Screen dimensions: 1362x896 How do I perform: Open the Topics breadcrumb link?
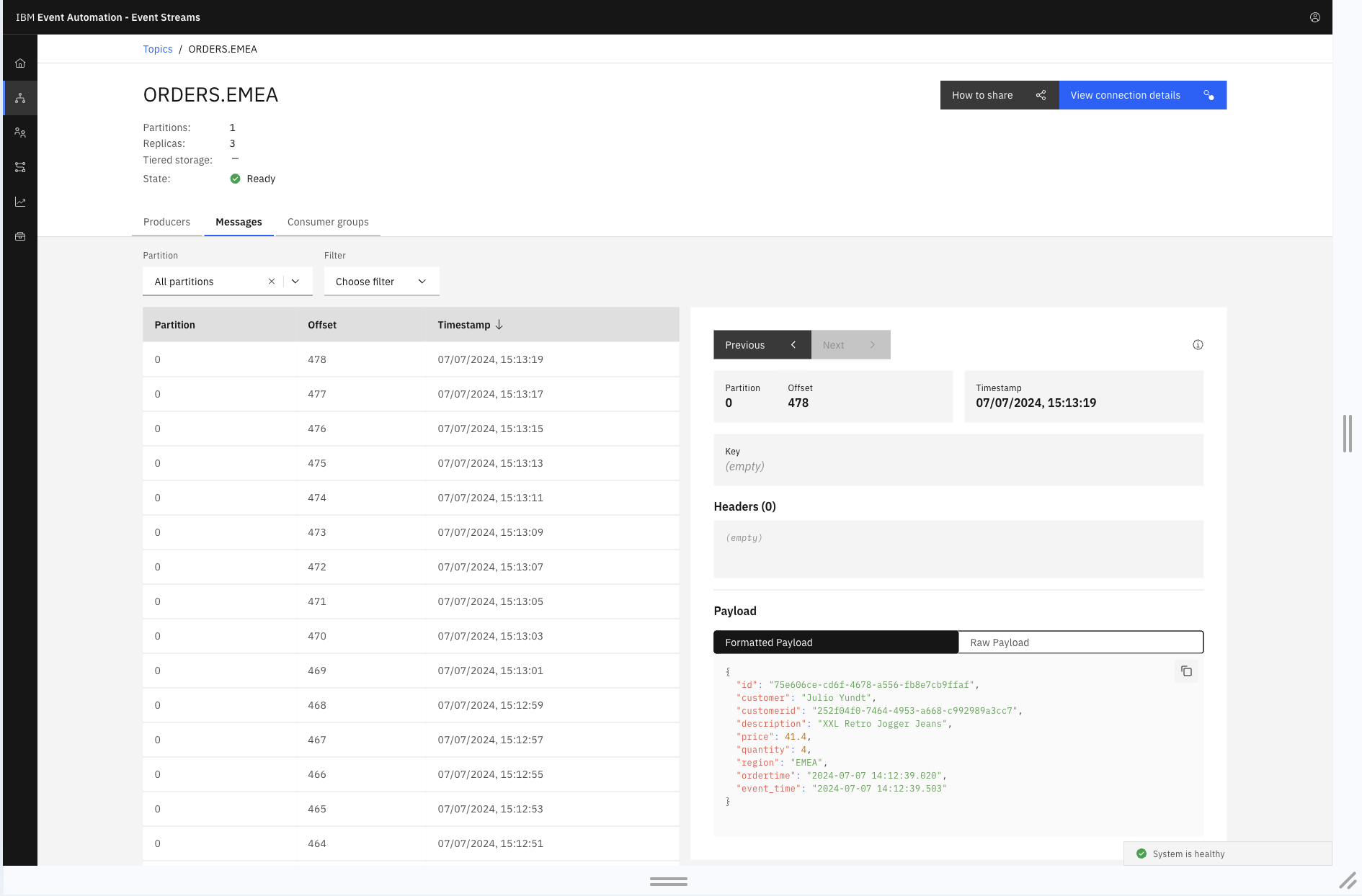(x=158, y=49)
